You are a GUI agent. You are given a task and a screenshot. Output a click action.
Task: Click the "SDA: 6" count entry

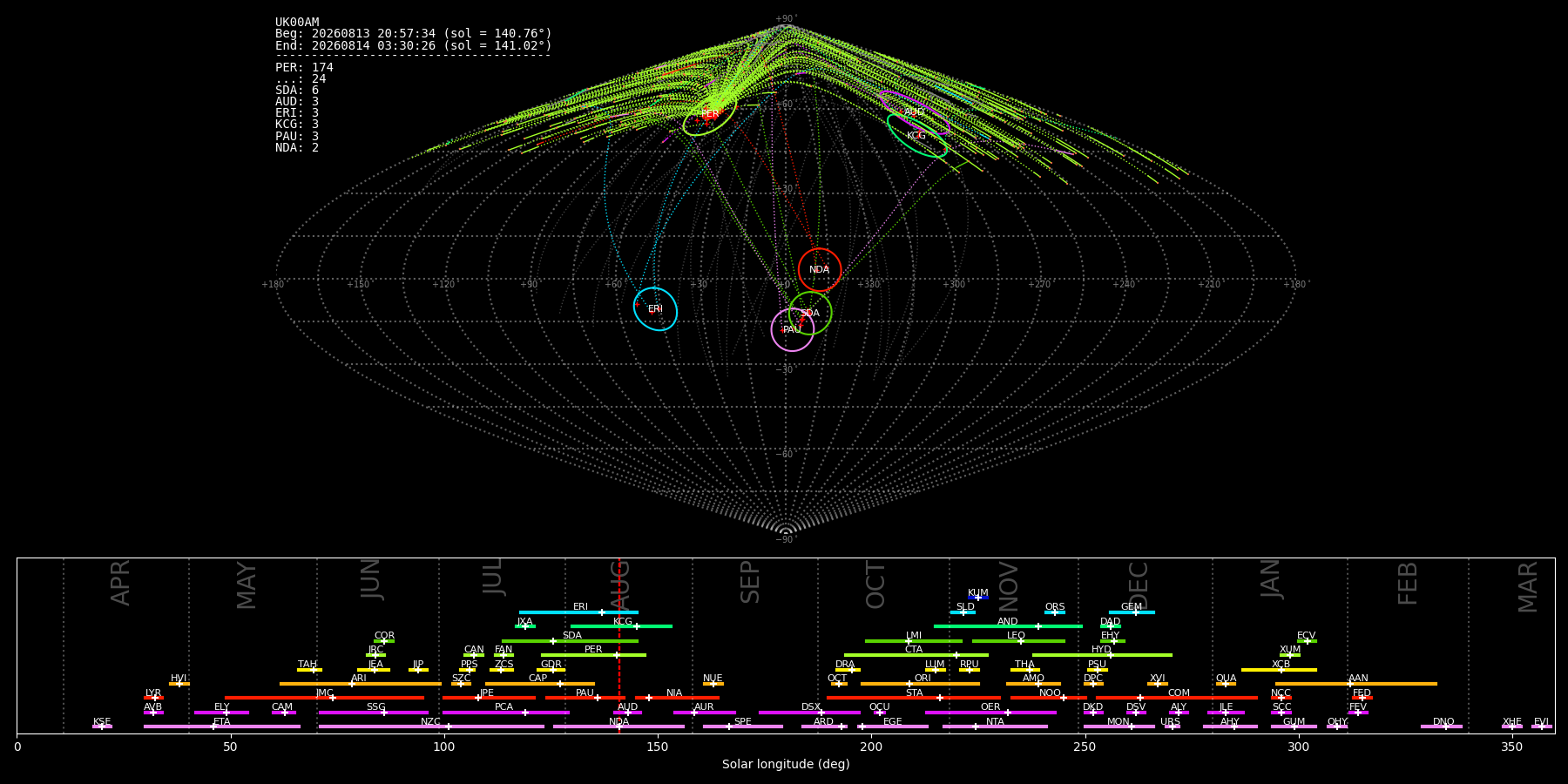[297, 90]
